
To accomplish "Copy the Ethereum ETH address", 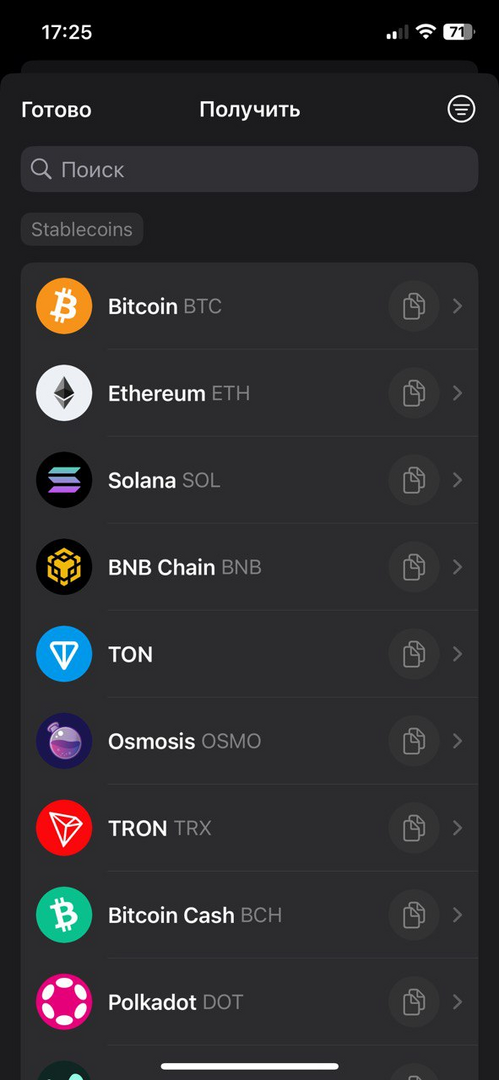I will click(x=414, y=393).
